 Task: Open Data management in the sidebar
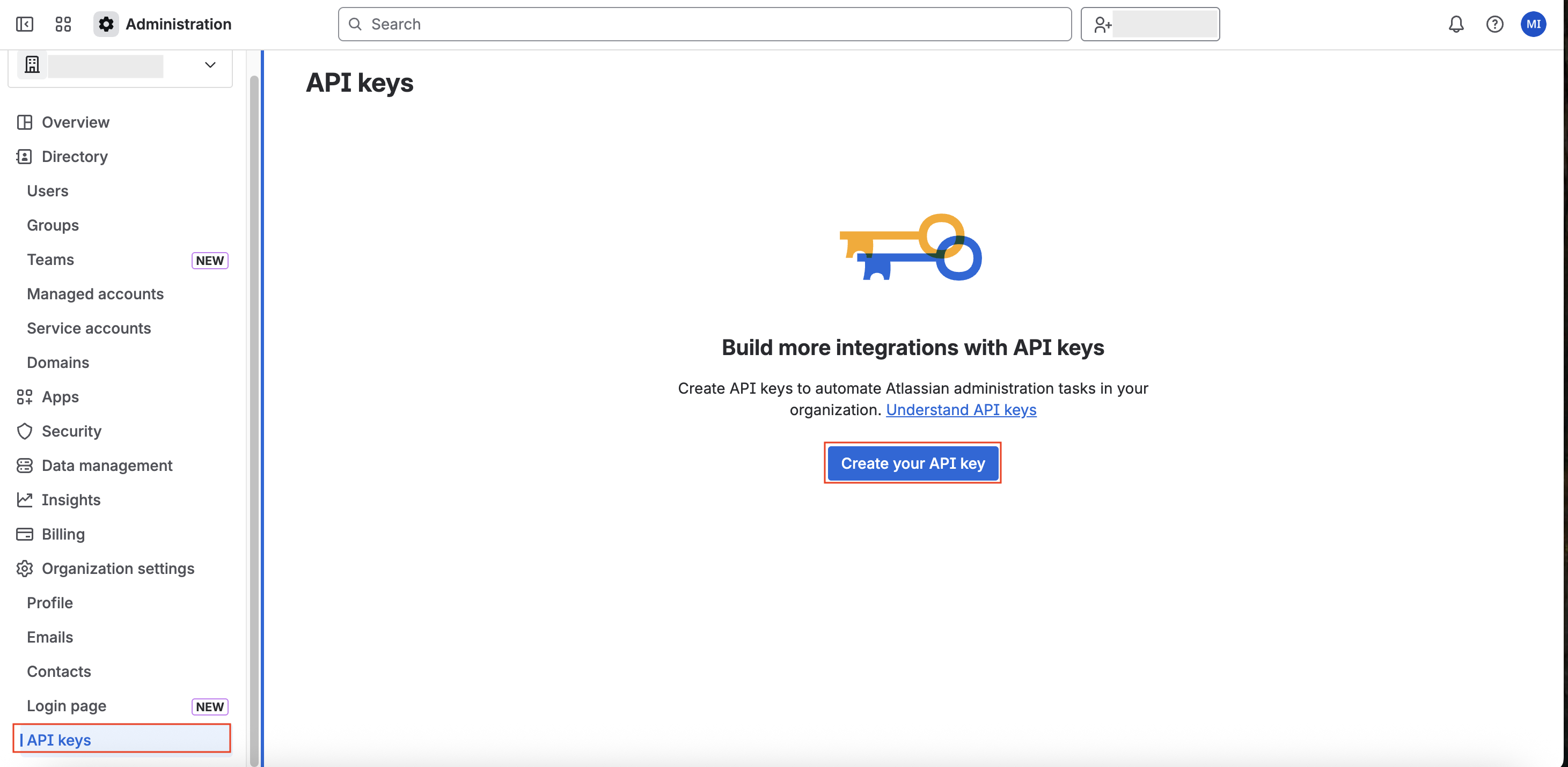pyautogui.click(x=107, y=466)
